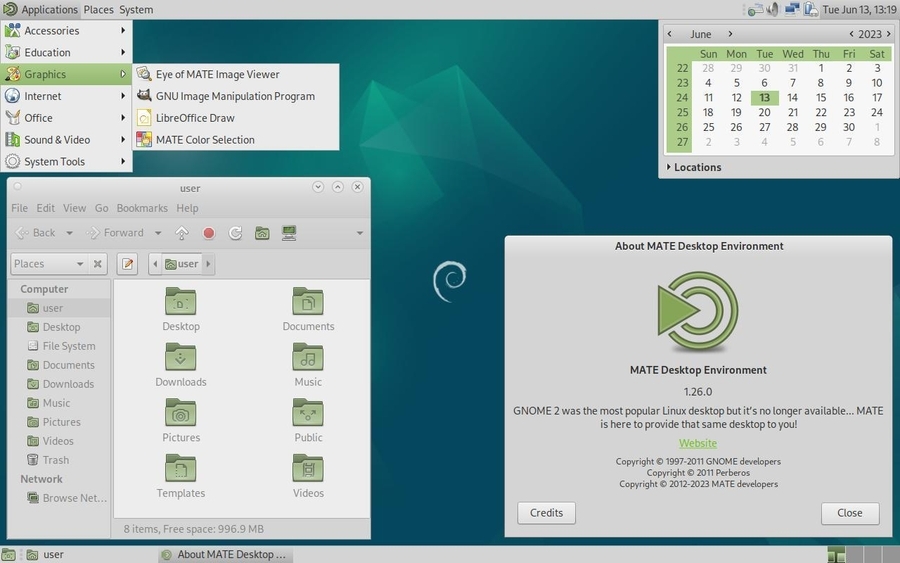Click the show desktop icon in bottom panel

[x=8, y=554]
